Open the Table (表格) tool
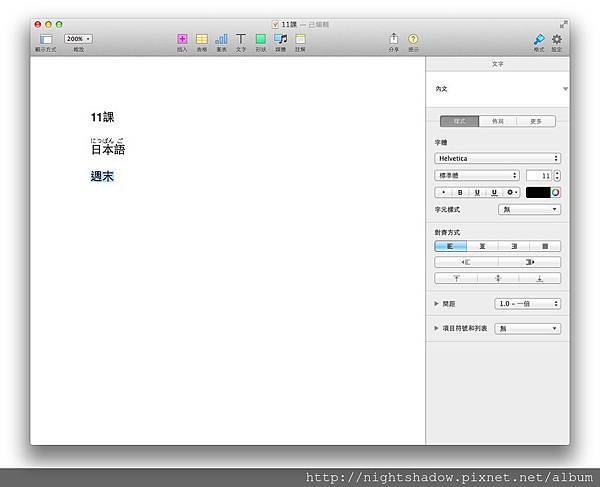This screenshot has width=600, height=487. (x=201, y=39)
